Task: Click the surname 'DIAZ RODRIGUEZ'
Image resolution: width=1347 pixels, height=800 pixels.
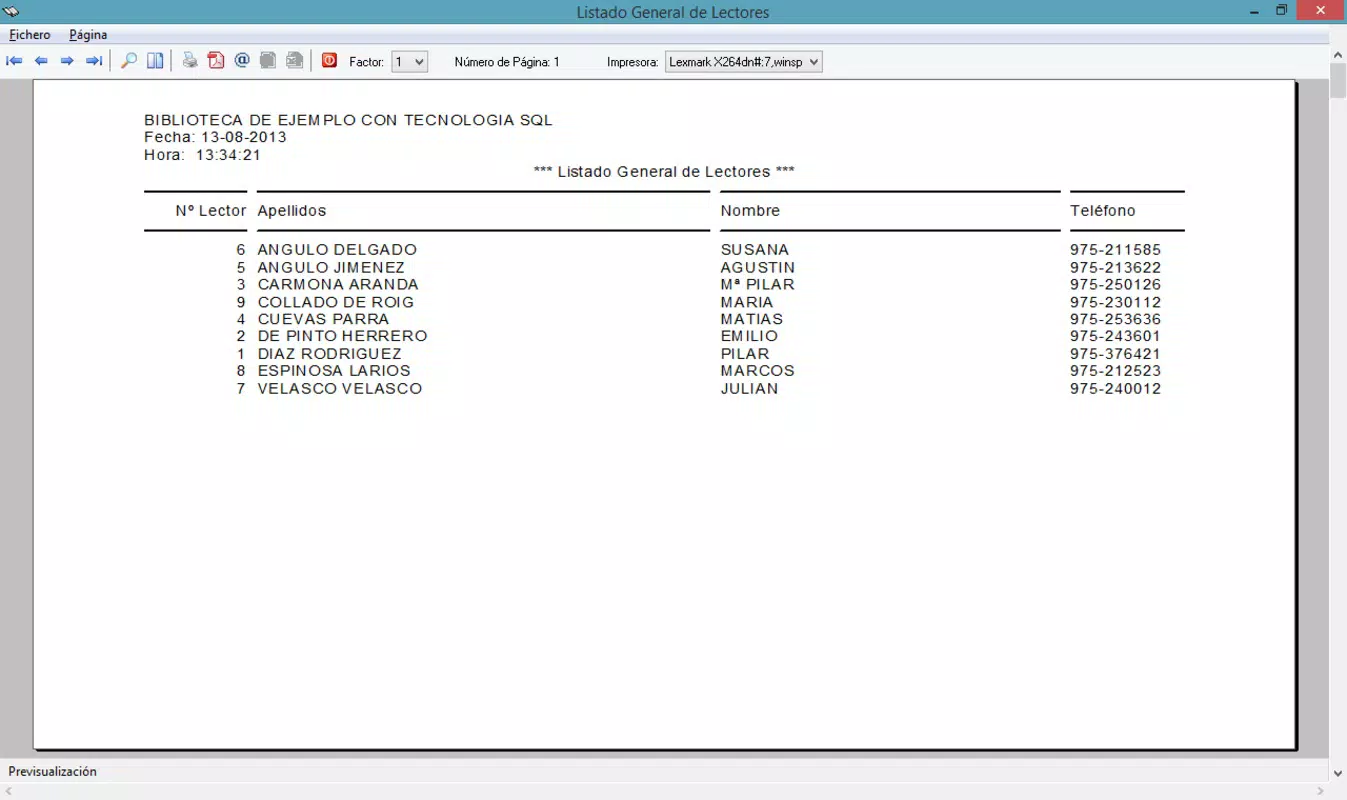Action: 329,354
